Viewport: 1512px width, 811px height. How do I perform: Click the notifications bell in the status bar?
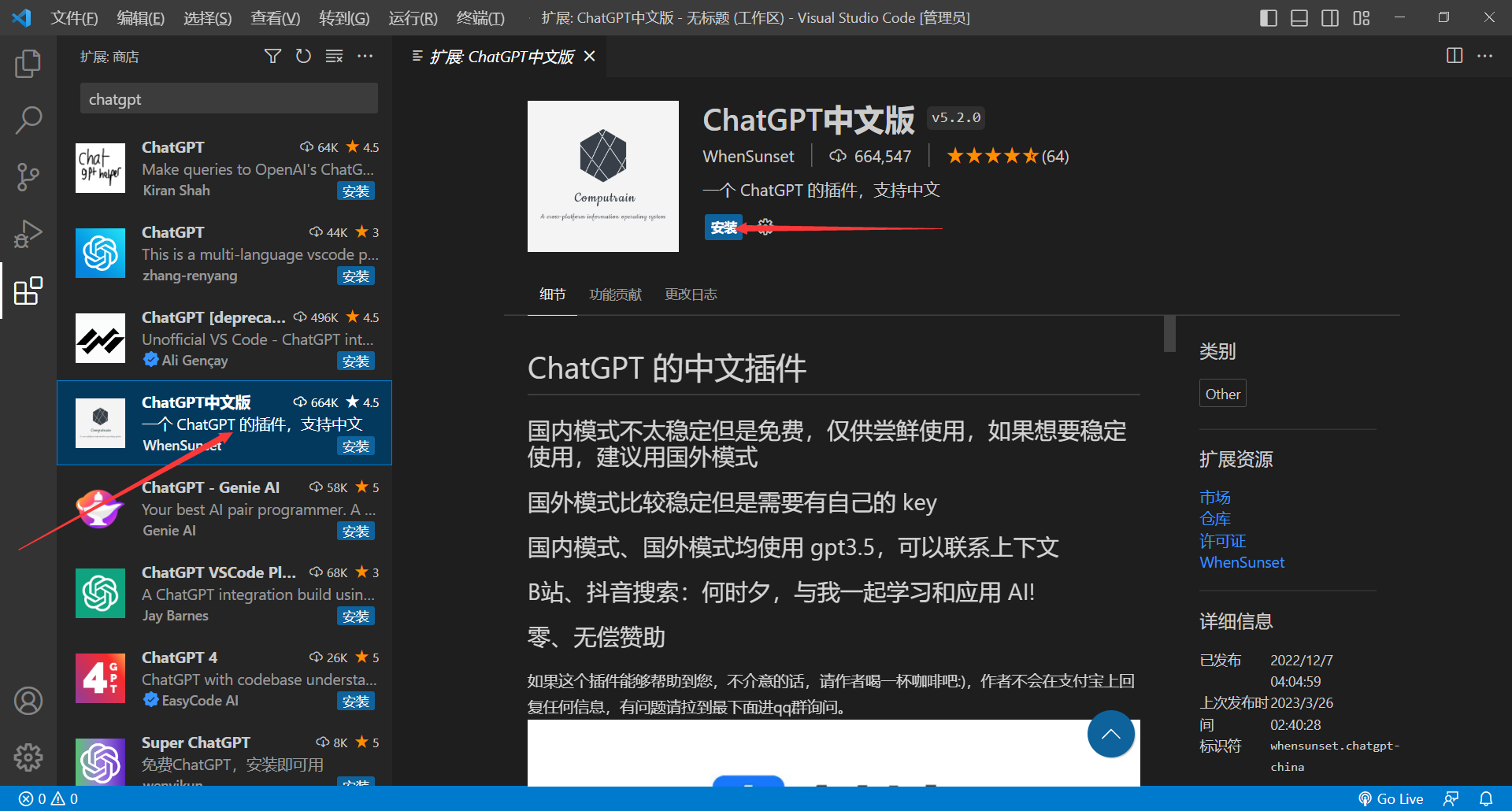[x=1487, y=798]
